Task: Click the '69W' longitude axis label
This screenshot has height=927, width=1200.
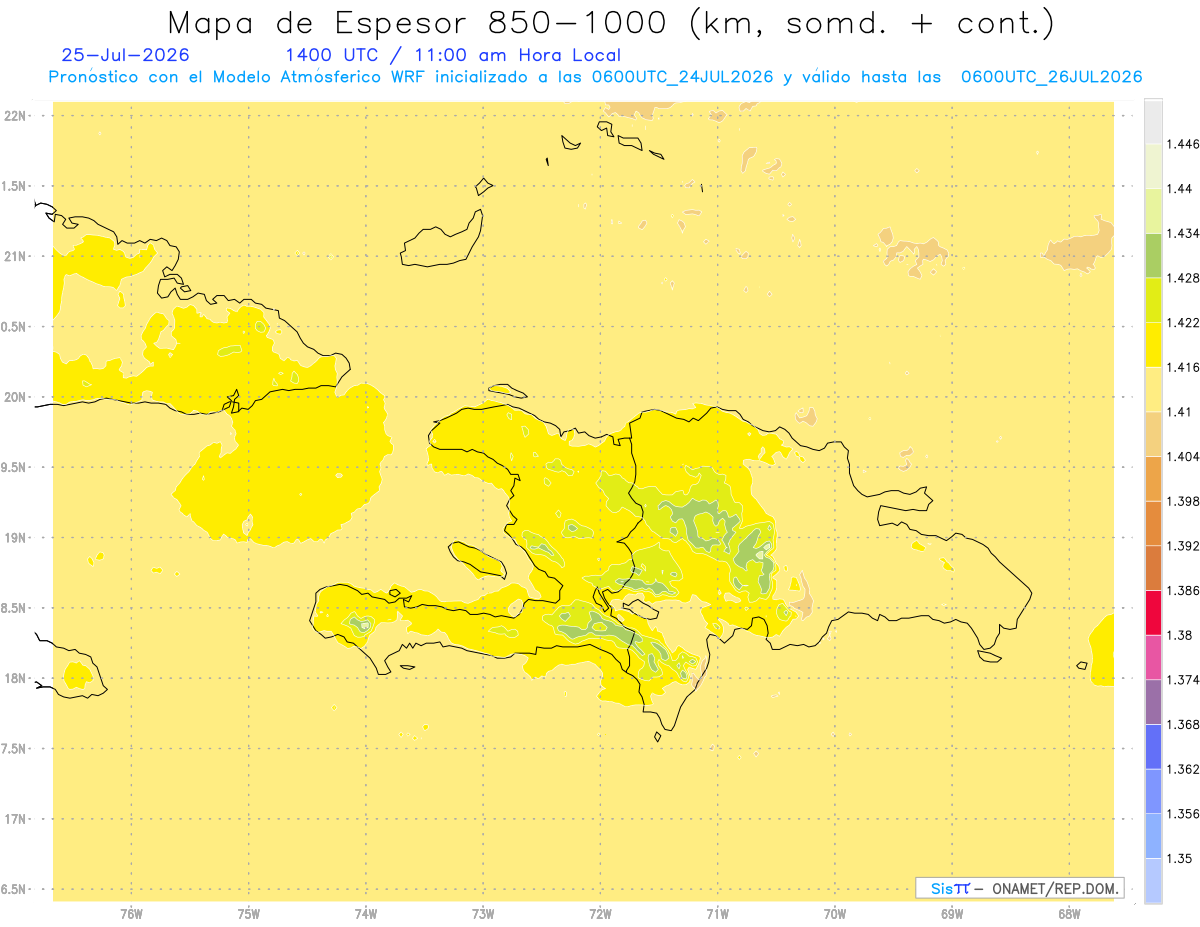Action: (x=952, y=913)
